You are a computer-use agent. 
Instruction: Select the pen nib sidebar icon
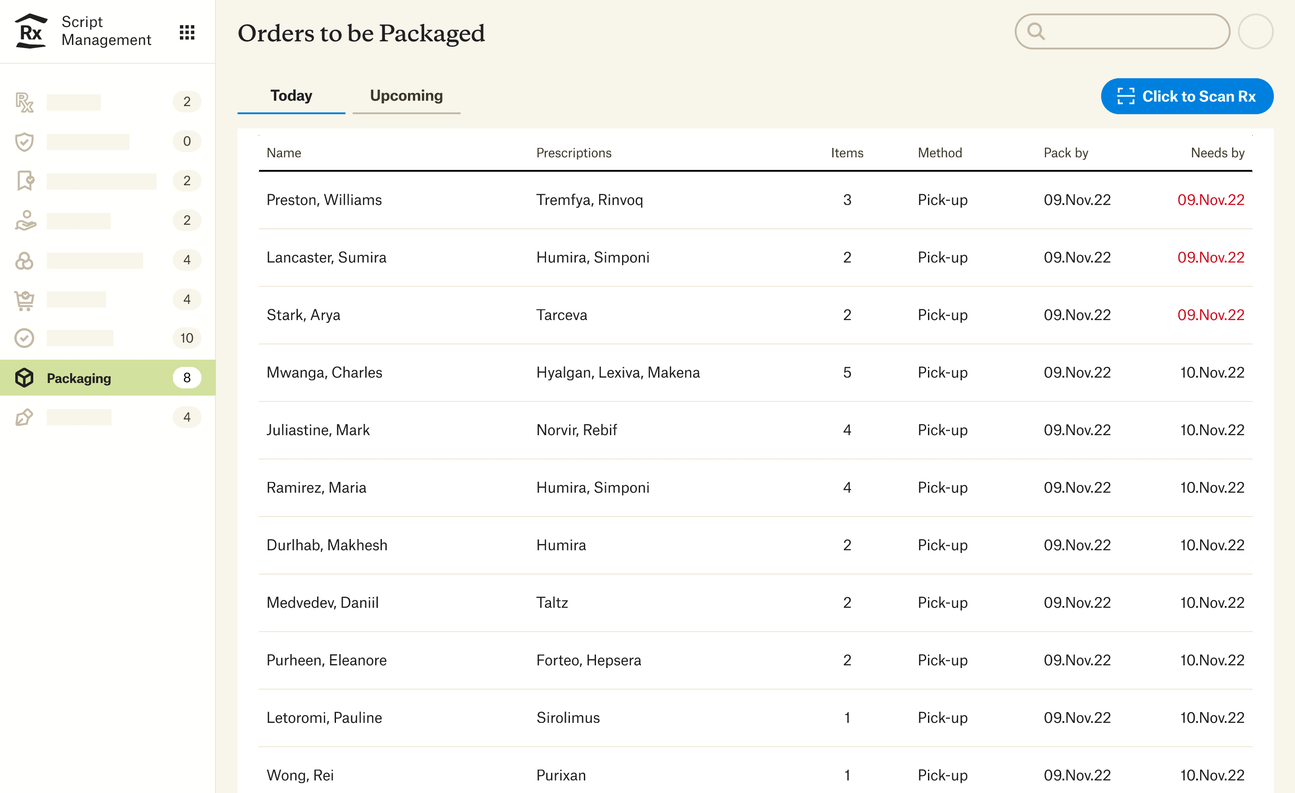point(25,417)
